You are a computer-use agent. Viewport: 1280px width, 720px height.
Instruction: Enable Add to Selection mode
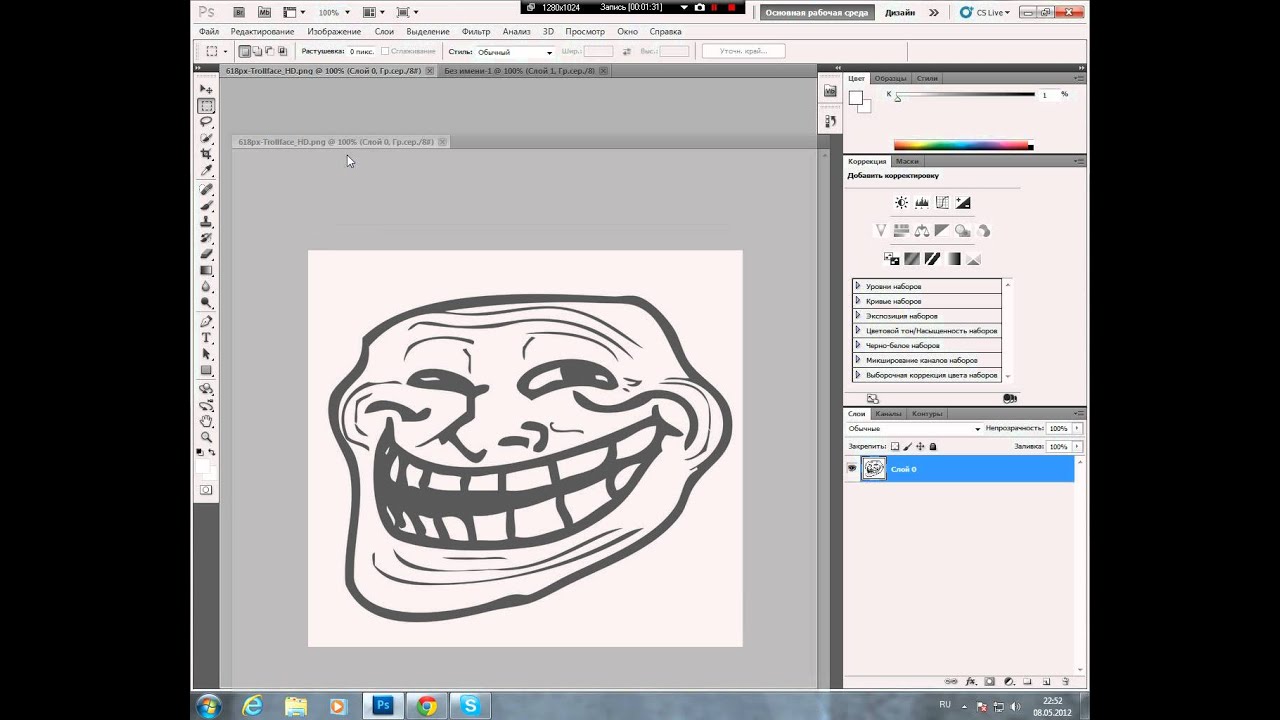click(257, 51)
